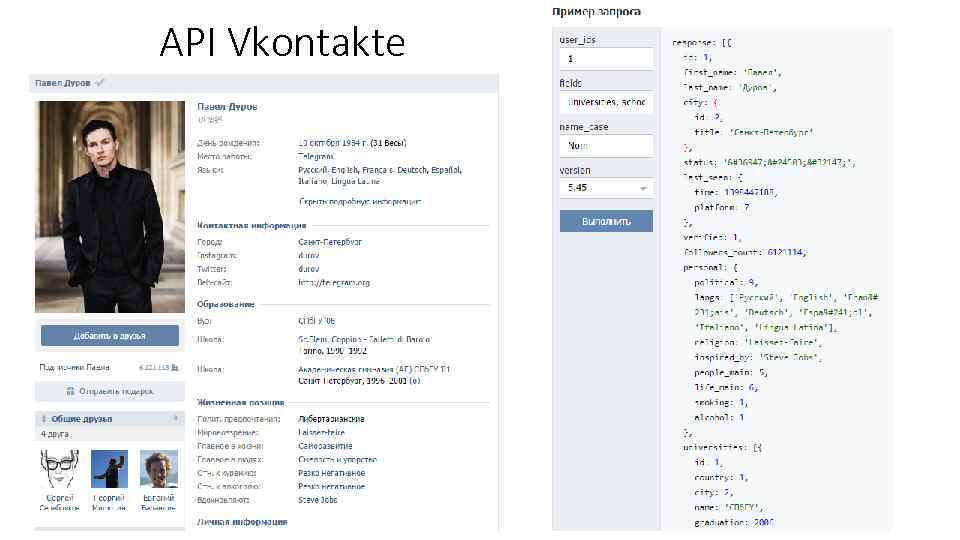Click the Lingua Latina language link

tap(356, 181)
